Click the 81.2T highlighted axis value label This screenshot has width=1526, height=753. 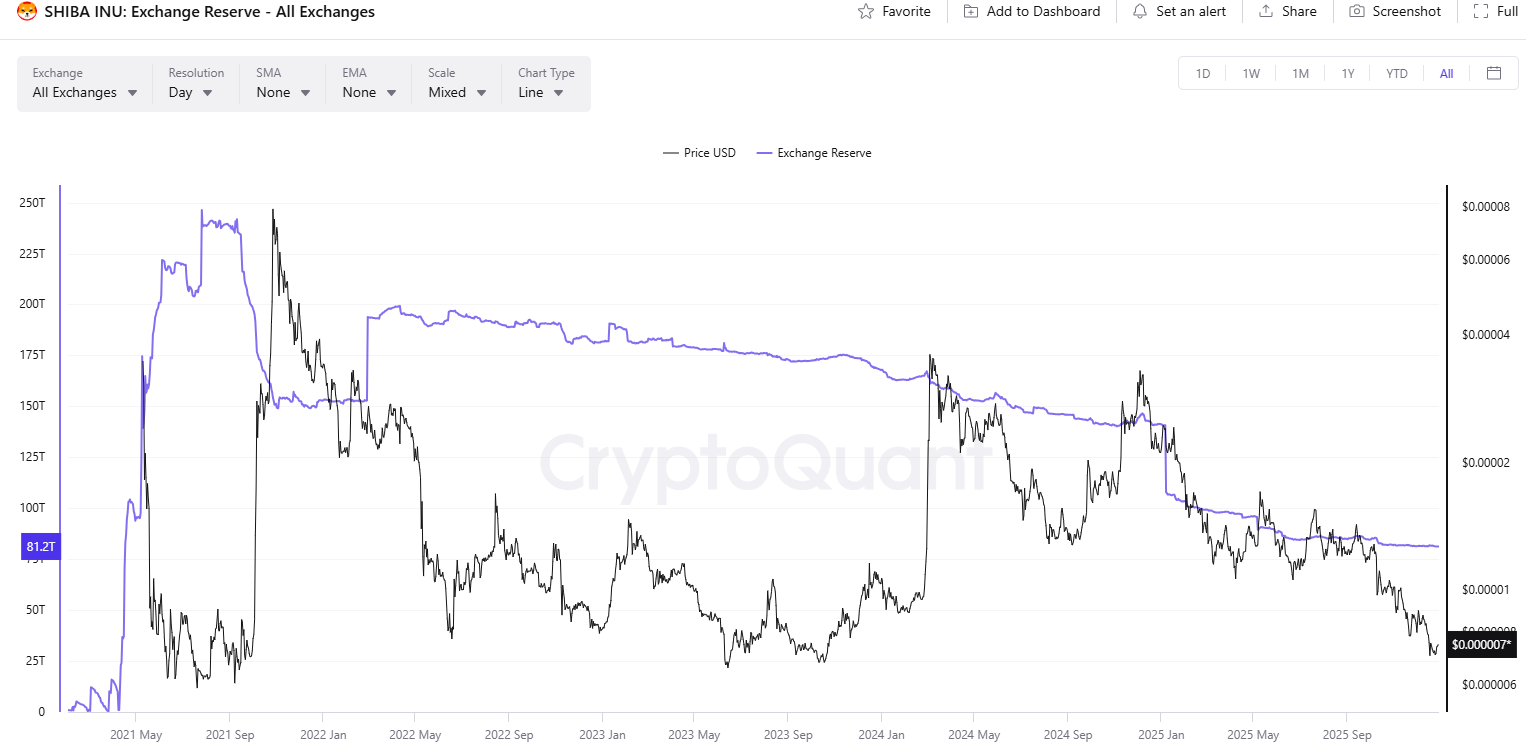click(x=41, y=546)
